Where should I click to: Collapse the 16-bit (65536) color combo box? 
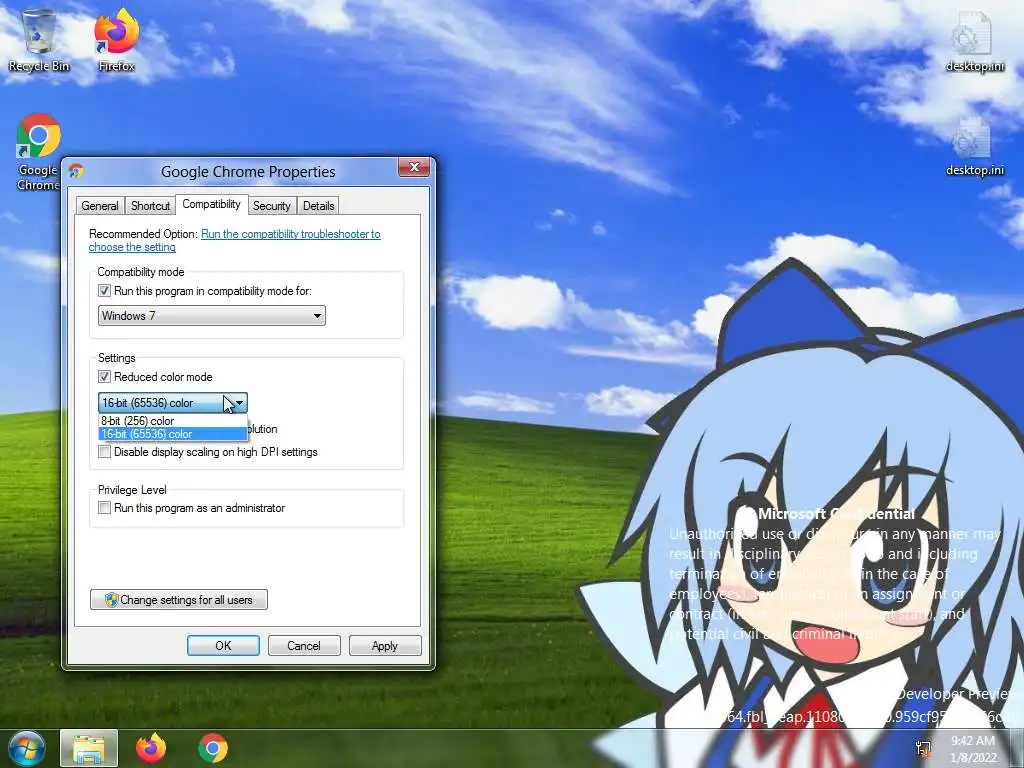click(172, 403)
